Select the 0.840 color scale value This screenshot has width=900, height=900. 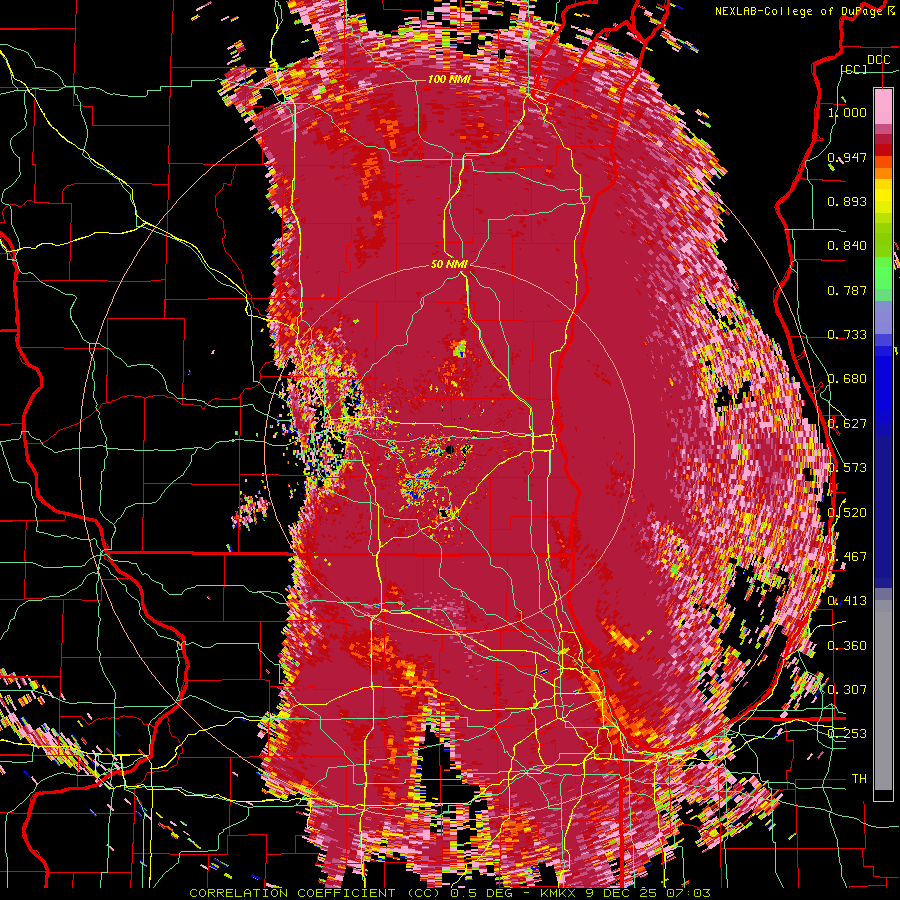coord(847,246)
